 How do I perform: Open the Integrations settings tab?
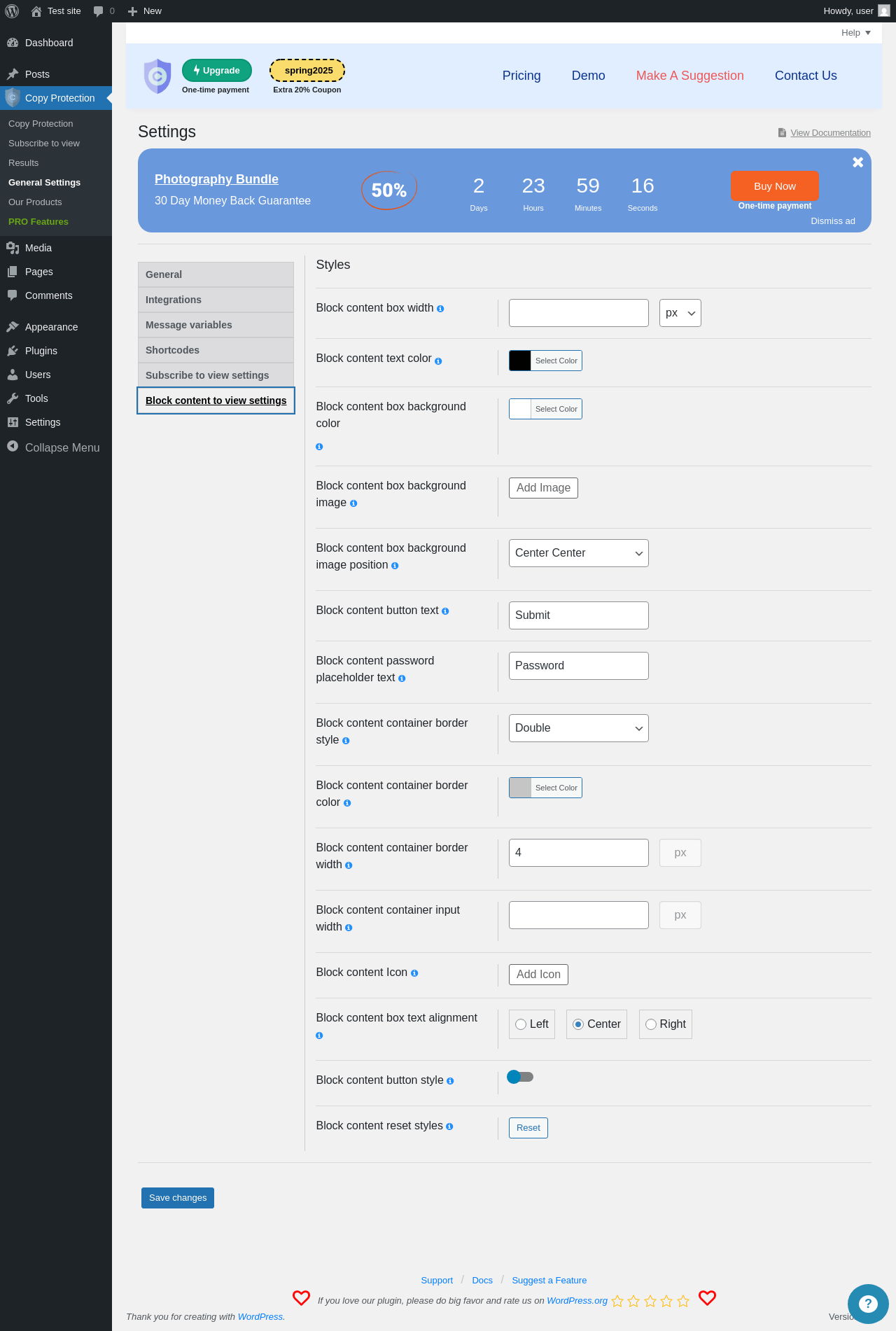coord(216,300)
